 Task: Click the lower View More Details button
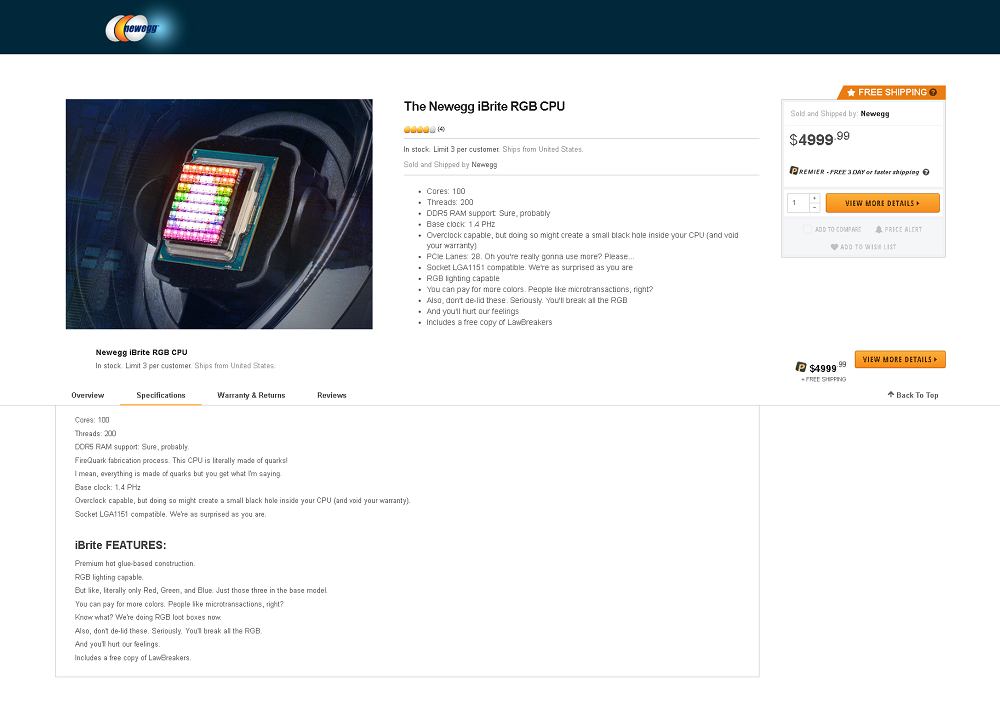(x=900, y=360)
